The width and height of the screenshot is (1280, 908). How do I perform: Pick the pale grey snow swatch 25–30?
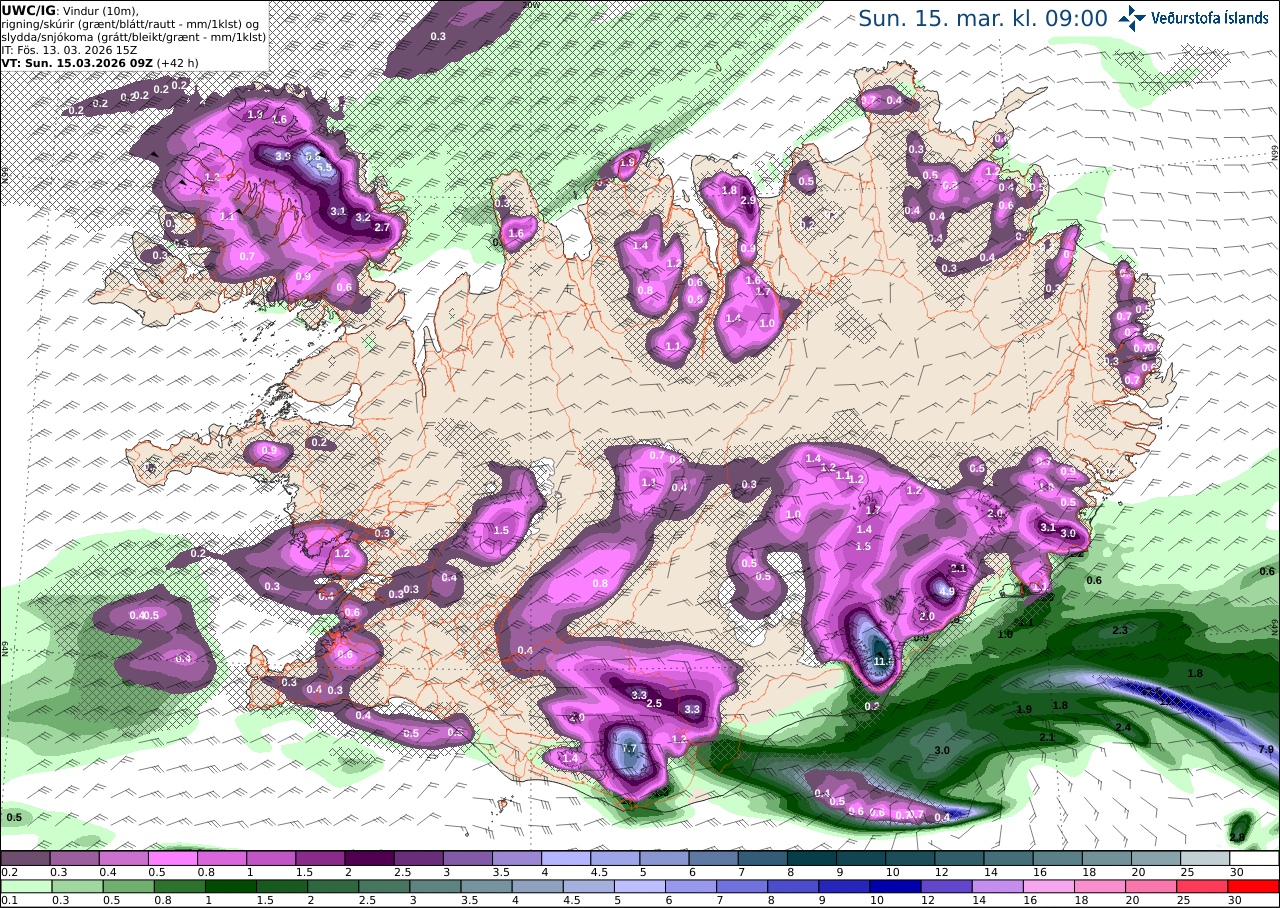[x=1205, y=858]
